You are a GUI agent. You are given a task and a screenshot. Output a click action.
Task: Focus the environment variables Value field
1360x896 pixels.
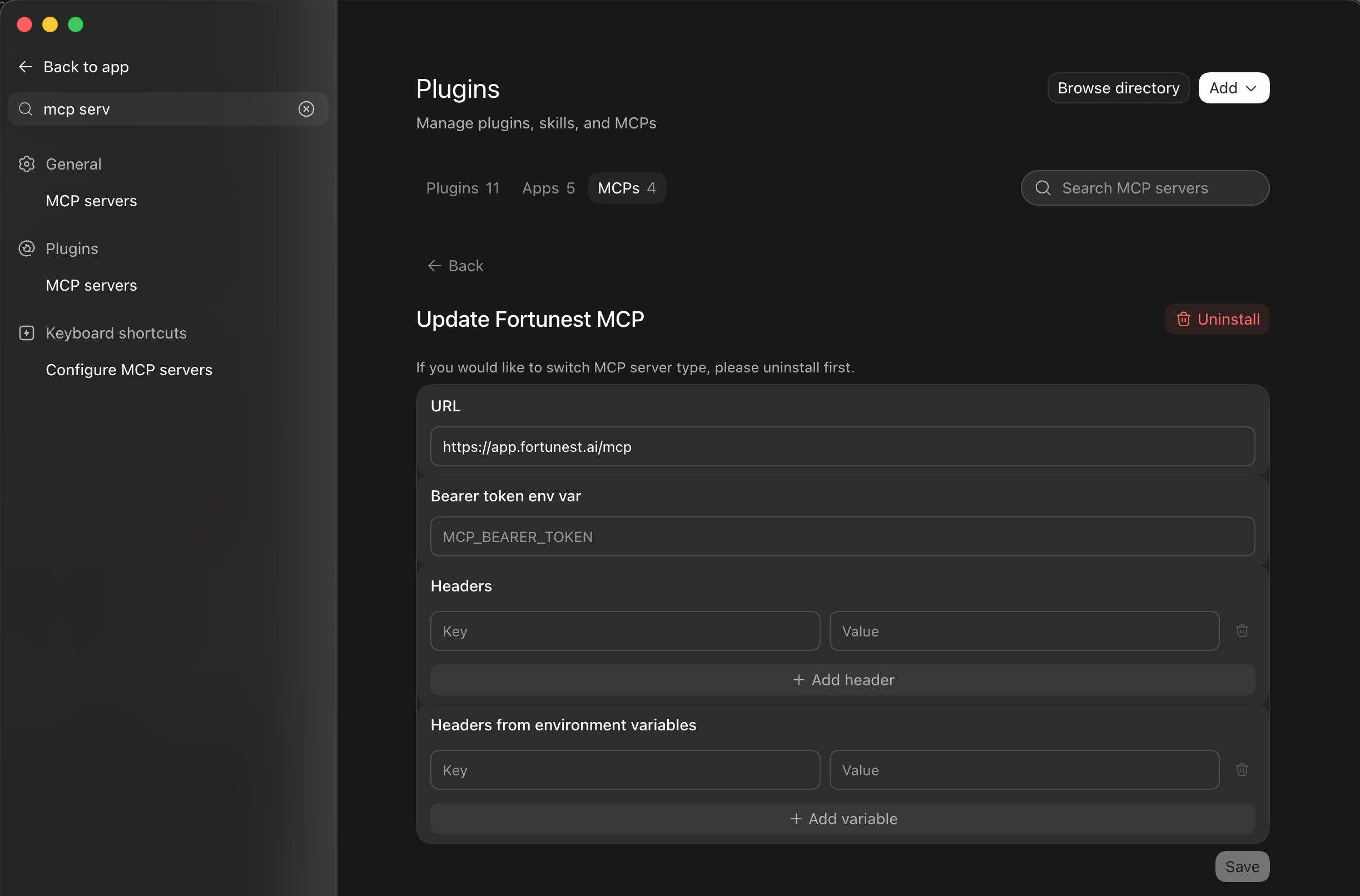coord(1024,770)
